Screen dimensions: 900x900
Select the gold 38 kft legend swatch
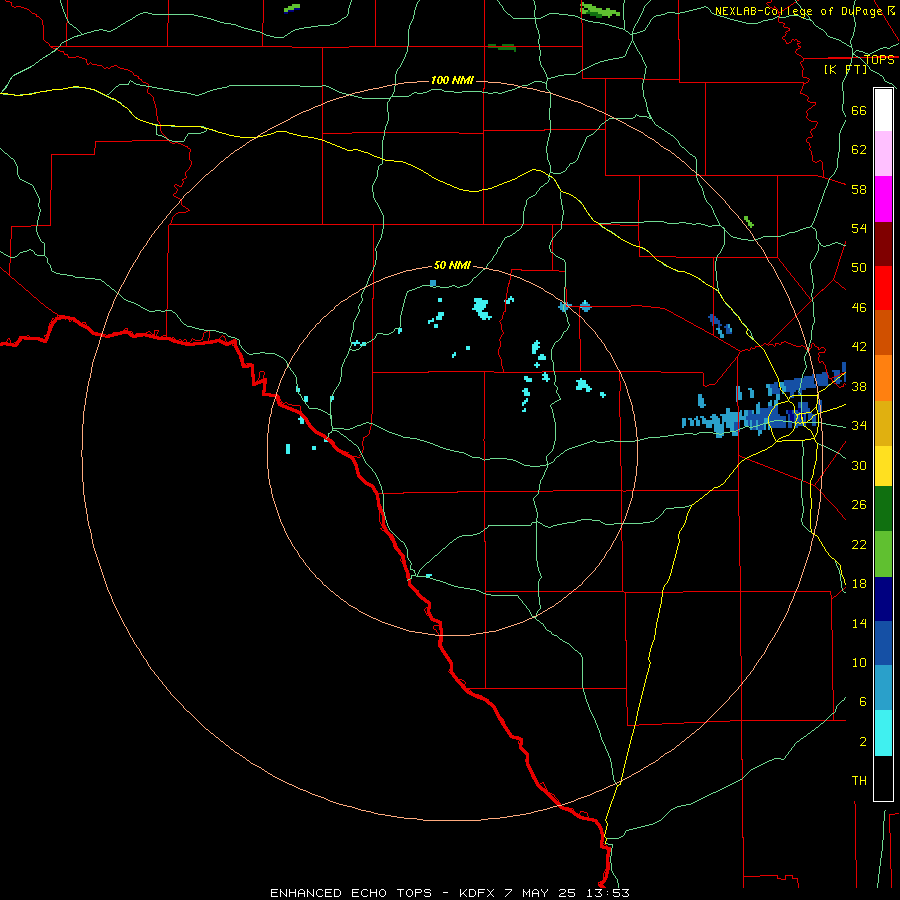[883, 423]
